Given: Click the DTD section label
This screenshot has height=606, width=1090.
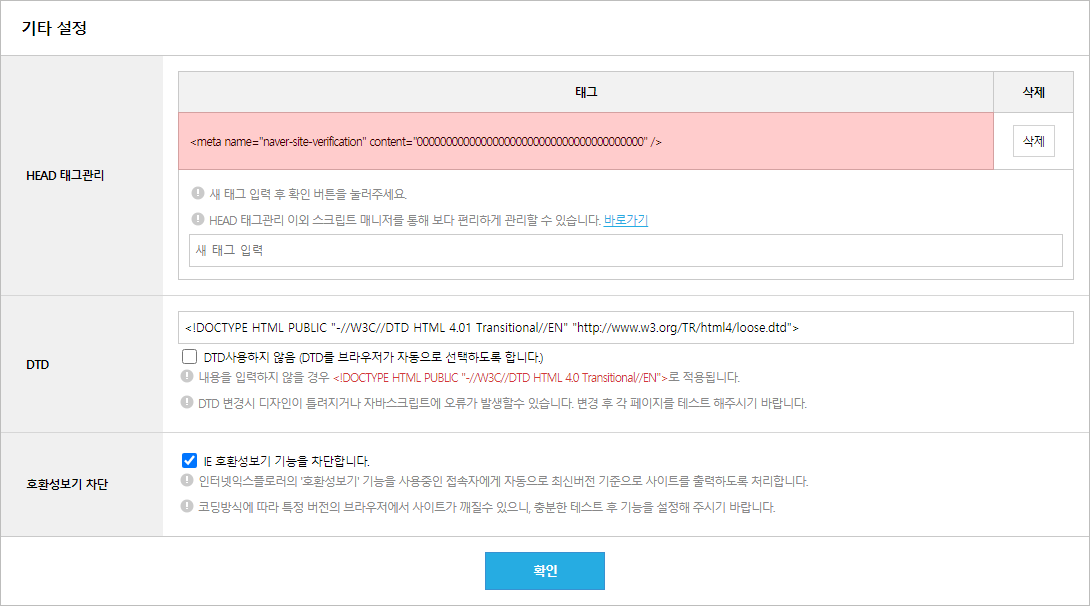Looking at the screenshot, I should [38, 364].
